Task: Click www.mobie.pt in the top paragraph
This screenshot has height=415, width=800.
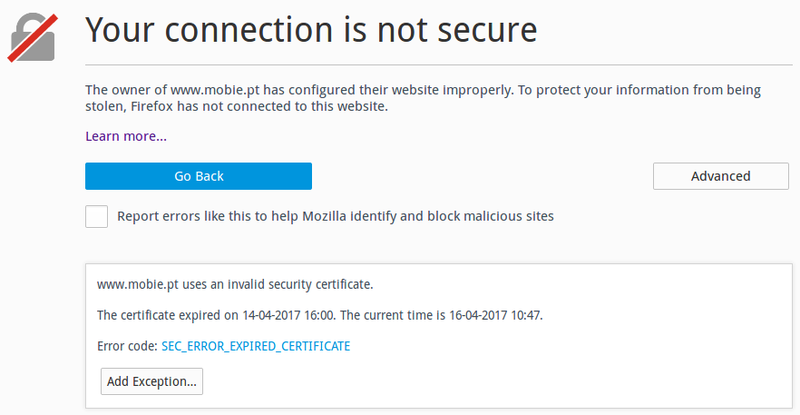Action: point(215,90)
